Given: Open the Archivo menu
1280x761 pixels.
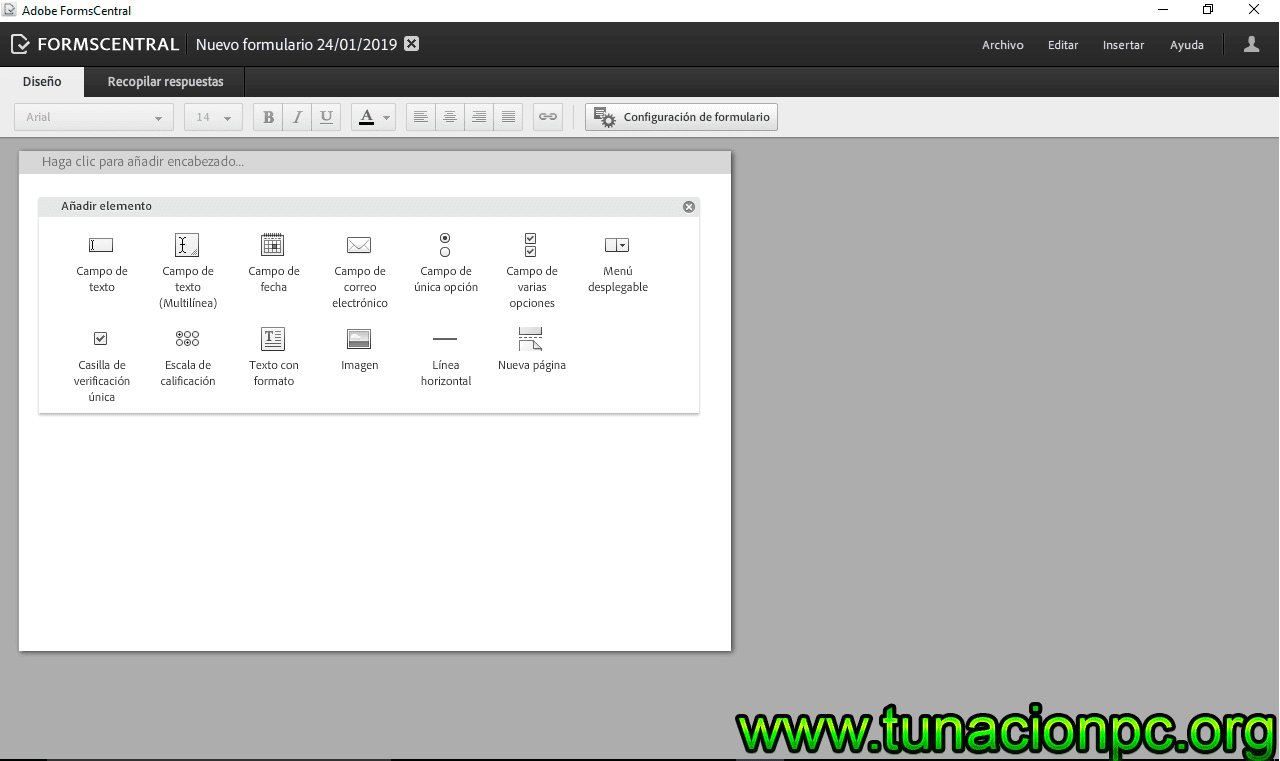Looking at the screenshot, I should point(1002,45).
